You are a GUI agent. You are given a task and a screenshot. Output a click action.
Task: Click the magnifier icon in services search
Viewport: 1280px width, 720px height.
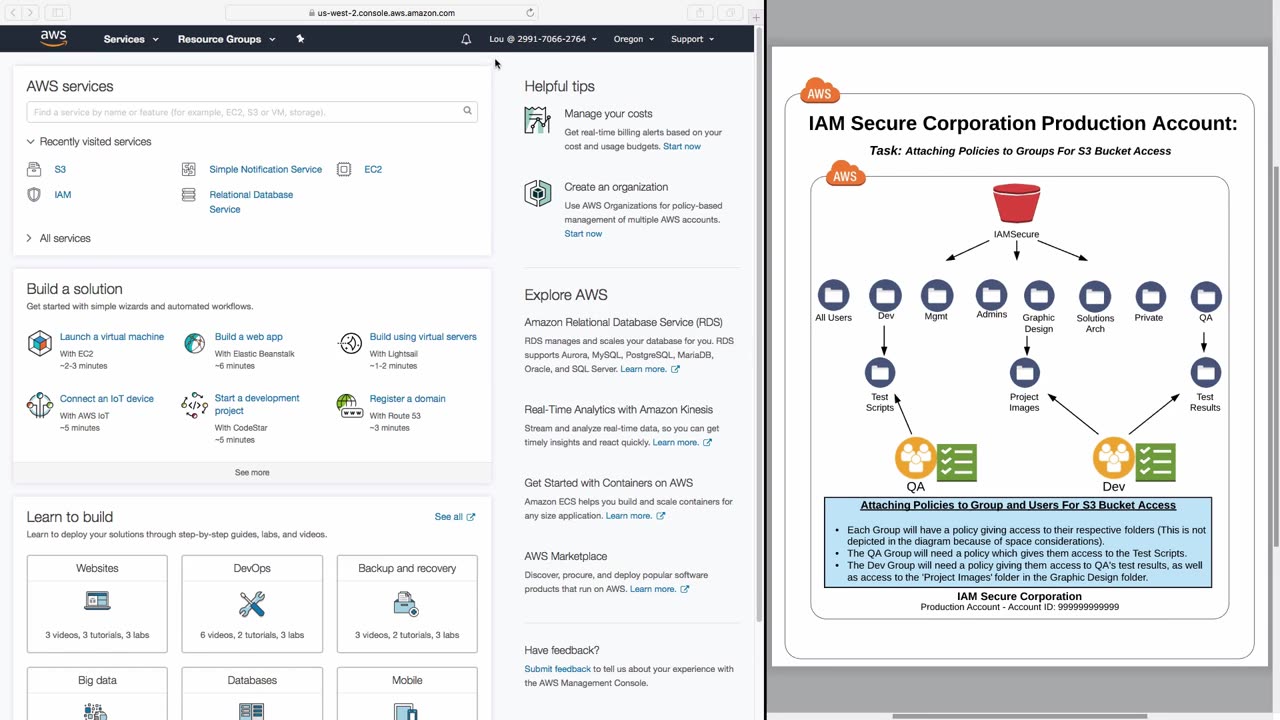[x=467, y=111]
